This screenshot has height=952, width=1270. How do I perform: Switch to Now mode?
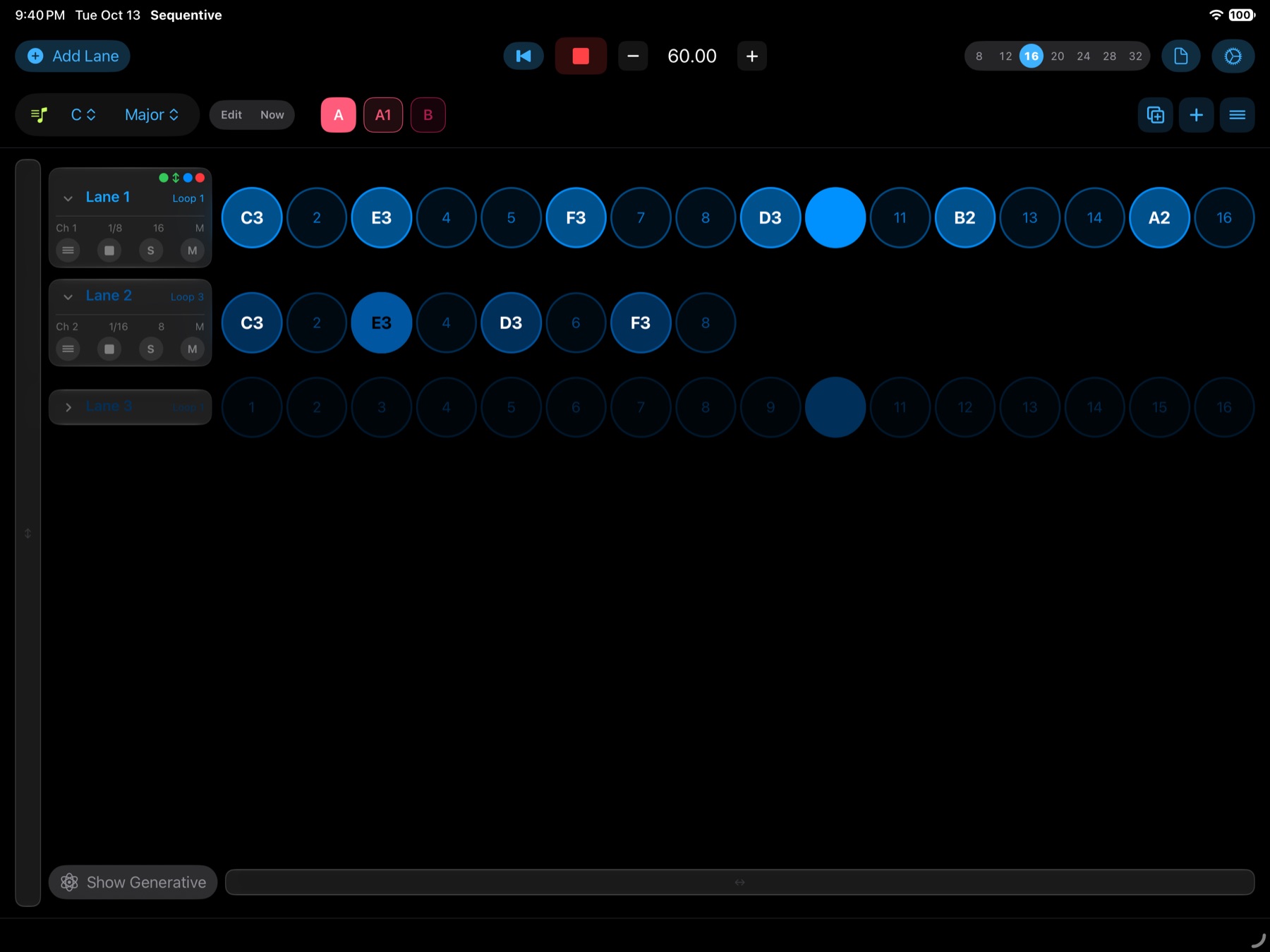point(272,114)
